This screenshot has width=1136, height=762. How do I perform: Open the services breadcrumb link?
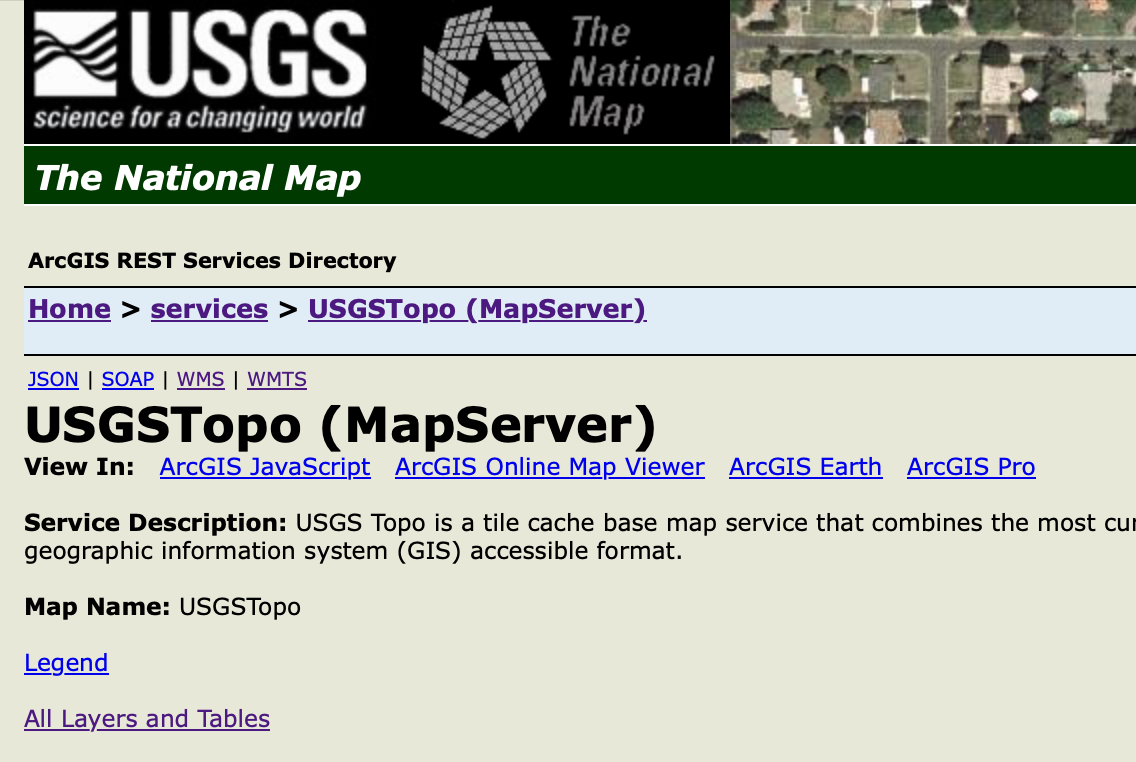(209, 309)
